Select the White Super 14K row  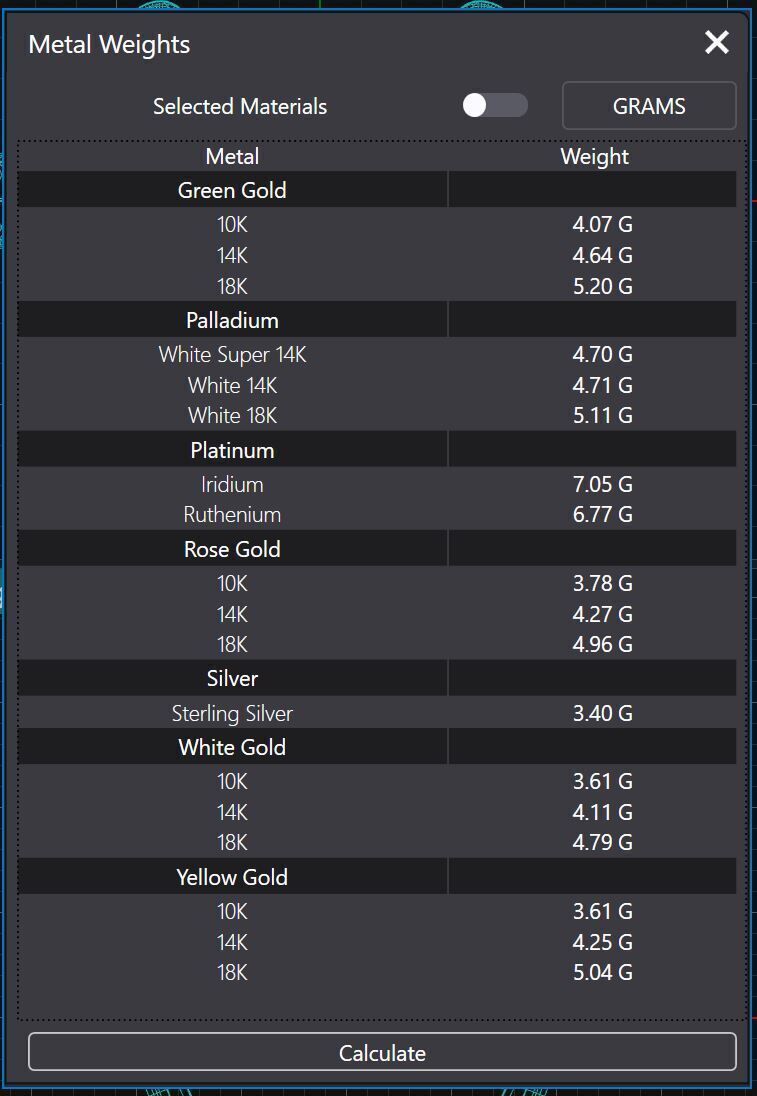[232, 355]
